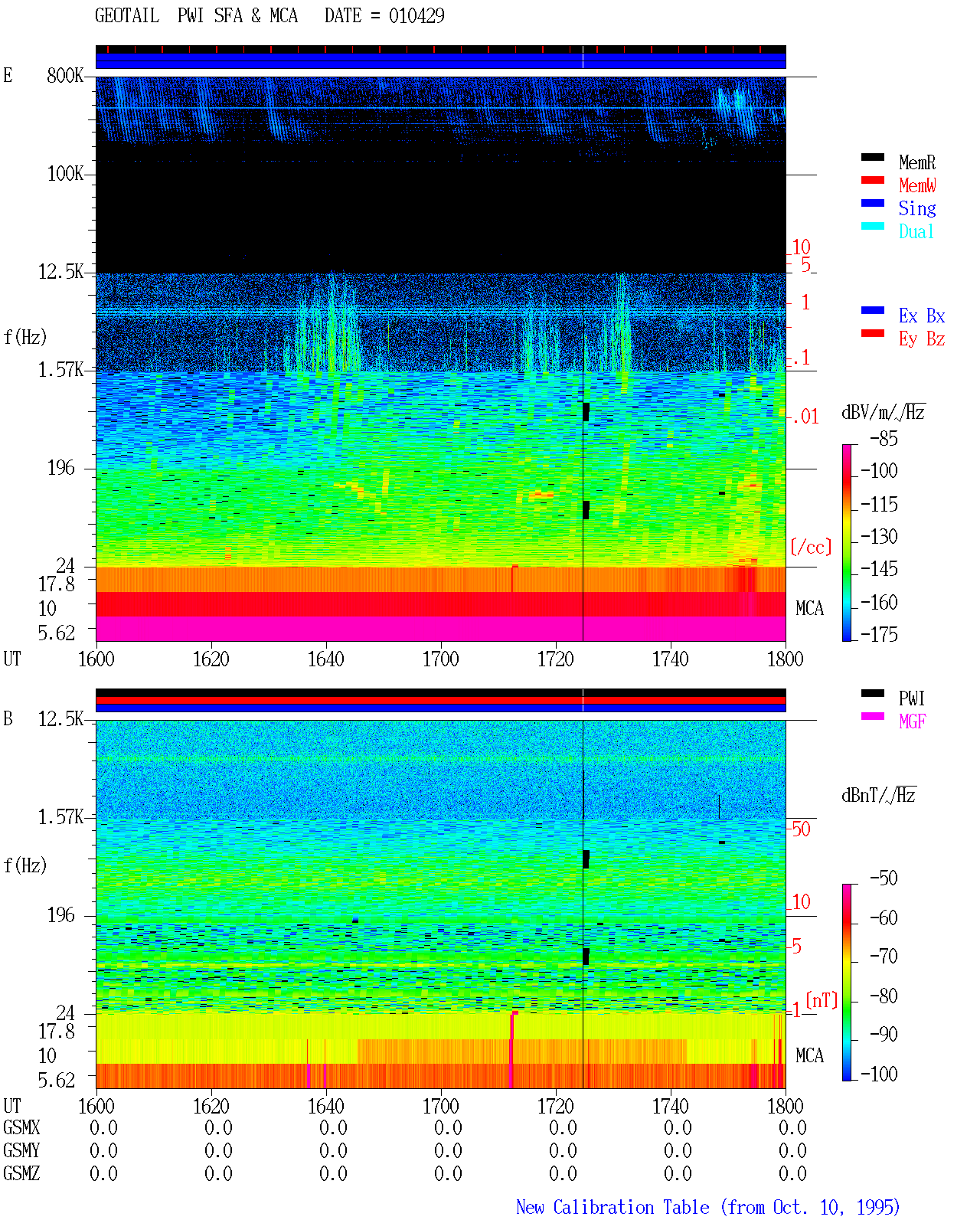The height and width of the screenshot is (1220, 980).
Task: Click the magnetic field dBnT color scale bar
Action: (x=847, y=983)
